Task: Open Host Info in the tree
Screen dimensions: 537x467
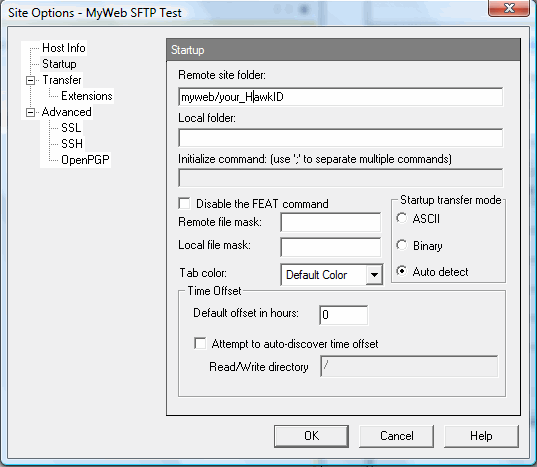Action: click(x=64, y=48)
